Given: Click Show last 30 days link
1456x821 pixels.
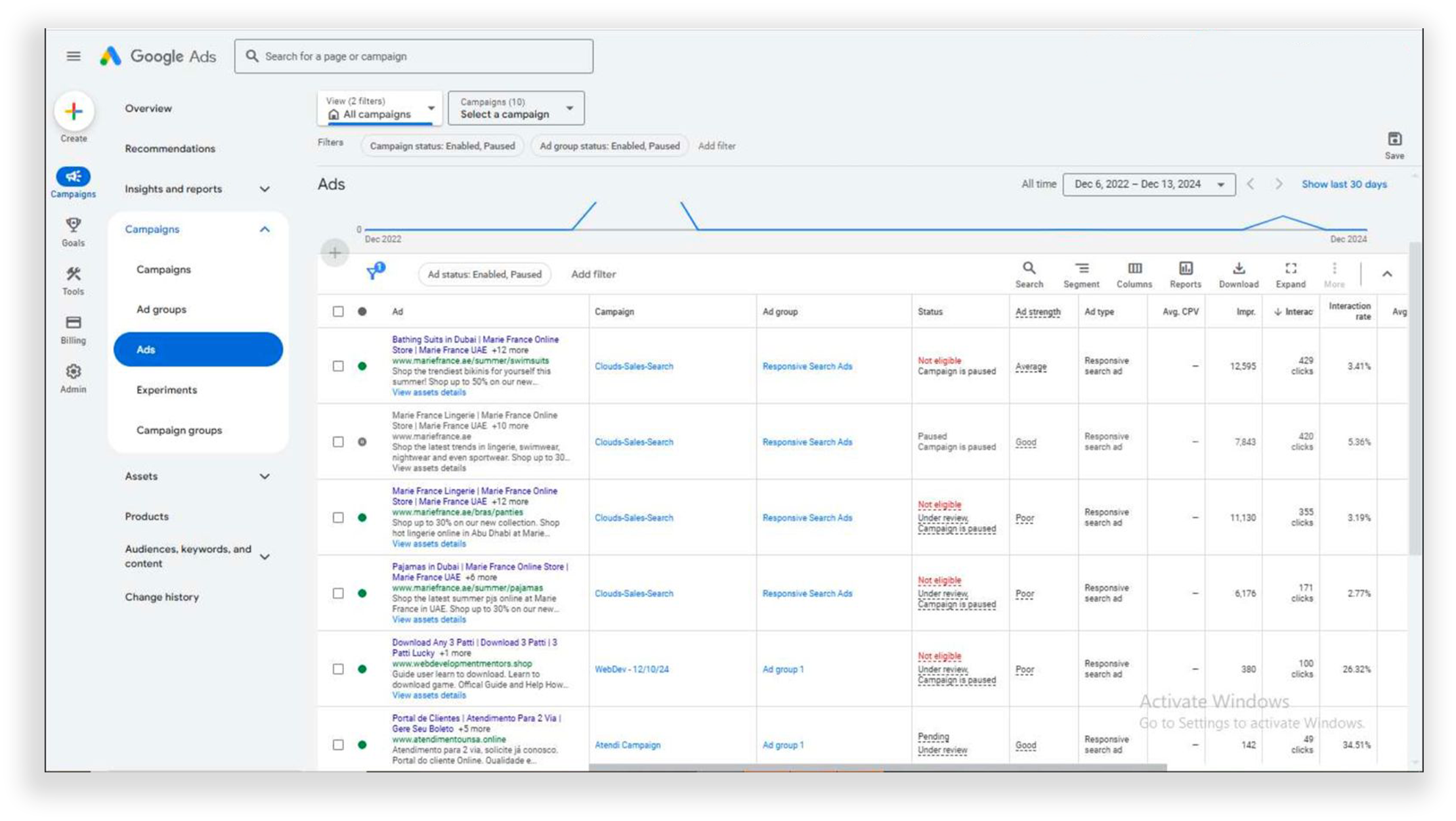Looking at the screenshot, I should (x=1344, y=184).
